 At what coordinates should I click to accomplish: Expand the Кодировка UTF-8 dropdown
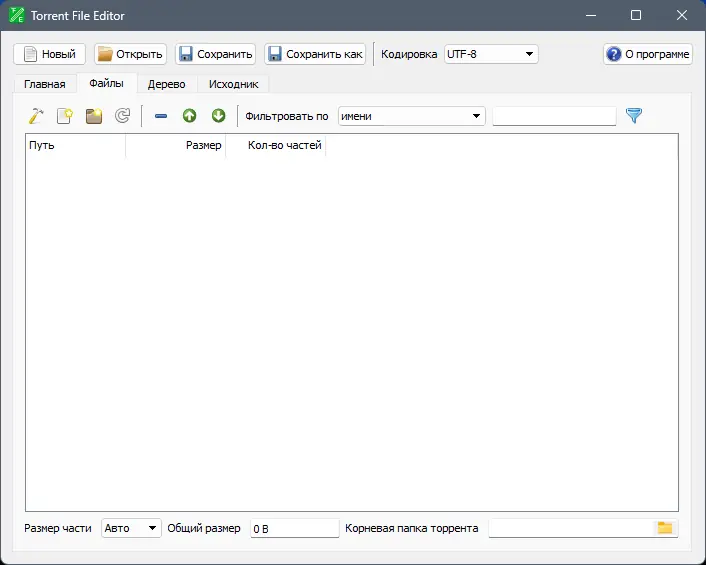(491, 54)
